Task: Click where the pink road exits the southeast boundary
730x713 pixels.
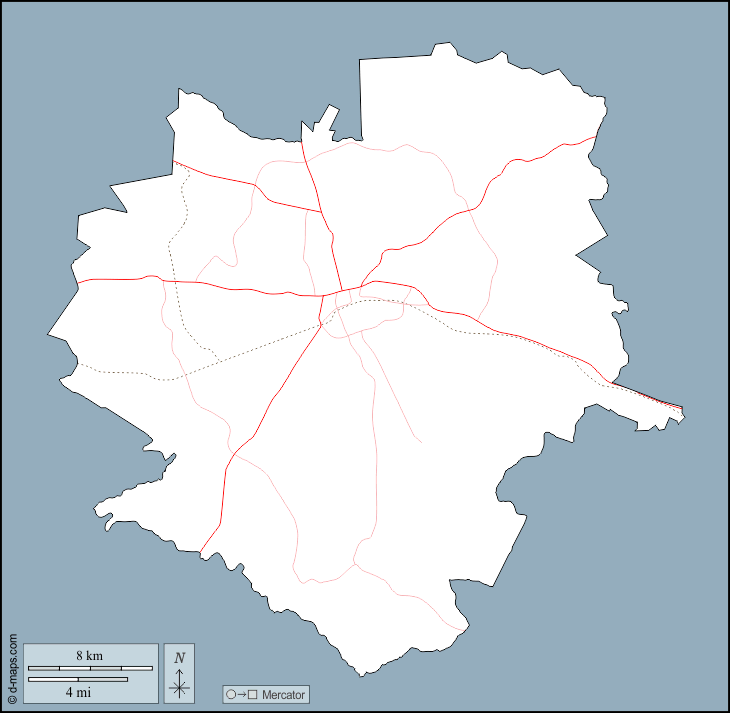Action: 466,628
